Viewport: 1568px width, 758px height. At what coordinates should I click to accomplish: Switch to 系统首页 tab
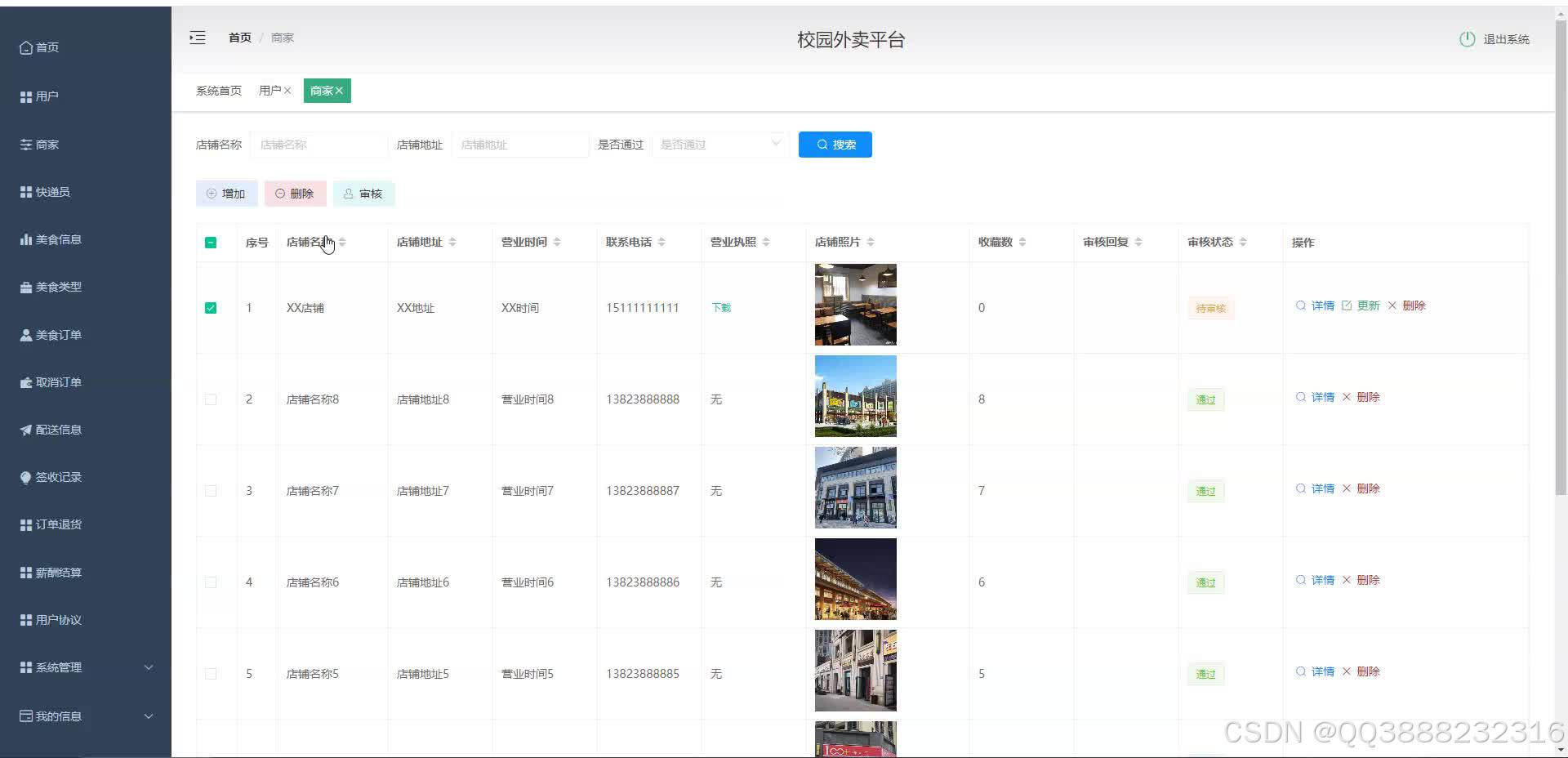click(219, 91)
